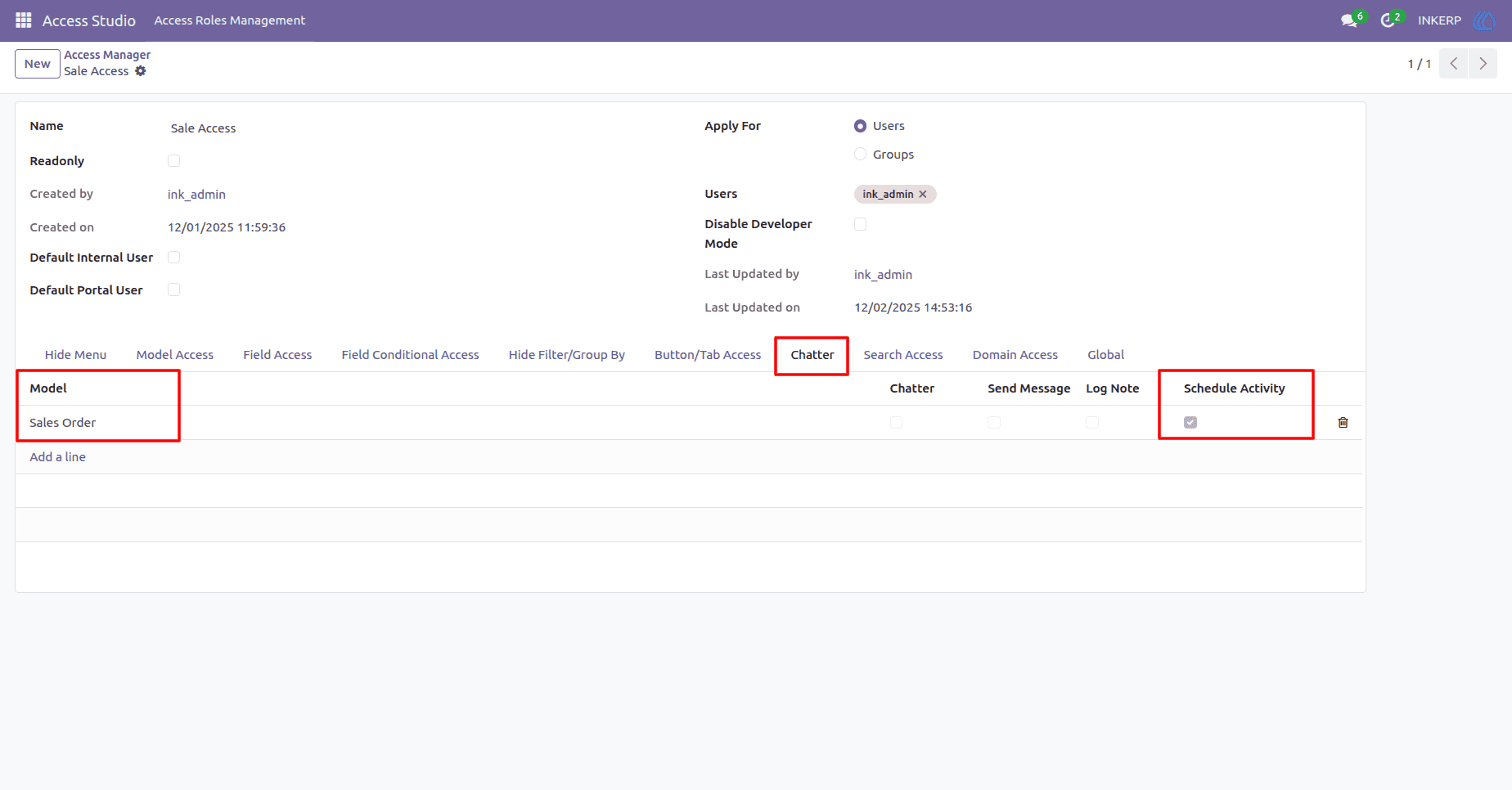Go to the previous record arrow
1512x790 pixels.
(1454, 64)
